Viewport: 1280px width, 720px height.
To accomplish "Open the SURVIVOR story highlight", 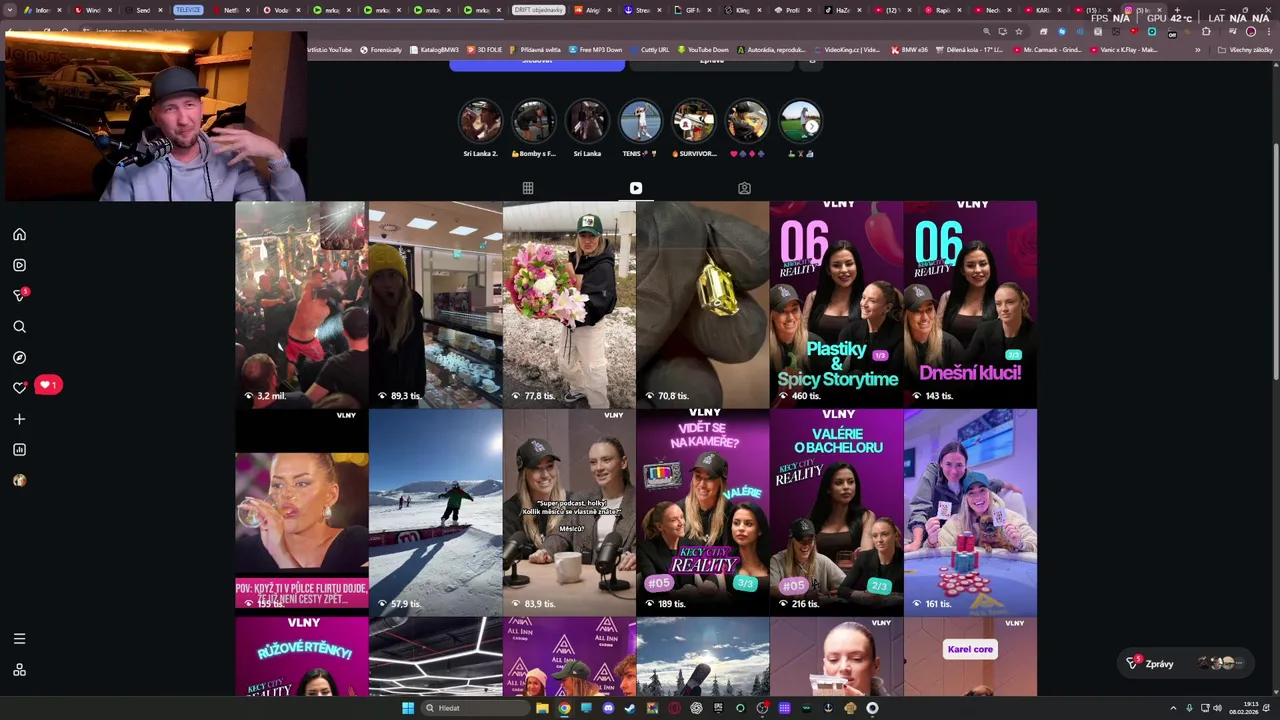I will pos(694,129).
